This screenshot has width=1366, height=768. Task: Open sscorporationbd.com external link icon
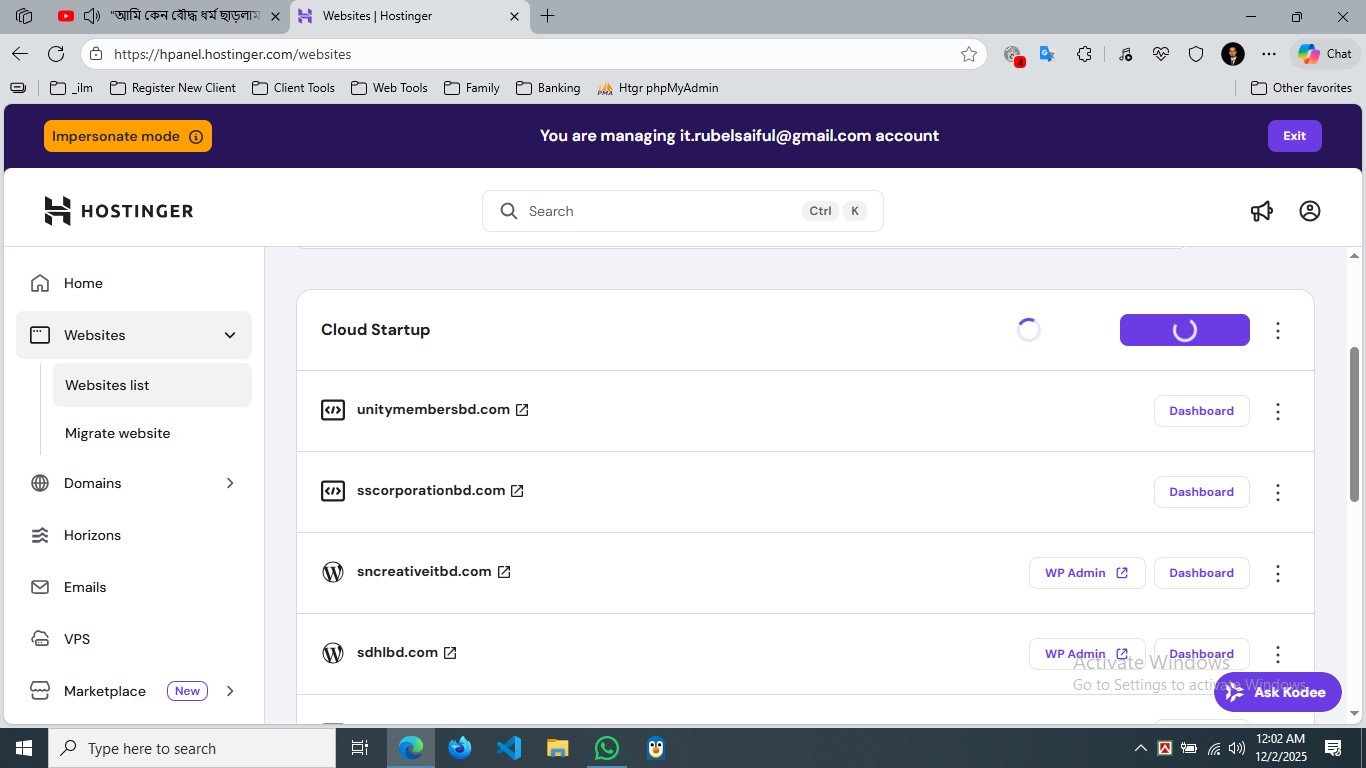(x=517, y=491)
